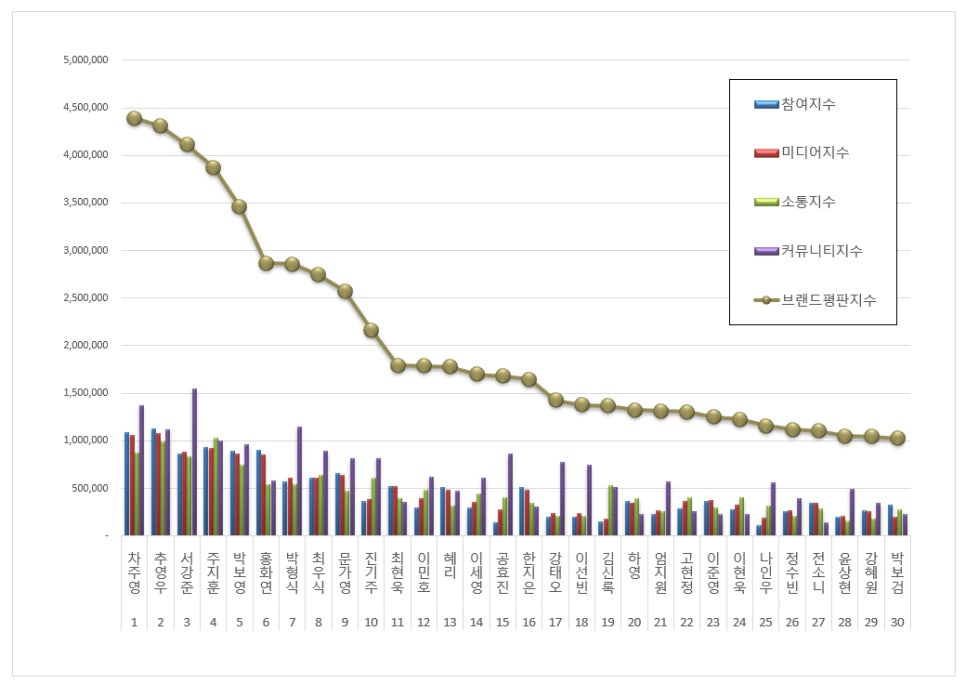Click the 브랜드평판지수 line marker in legend

tap(767, 299)
